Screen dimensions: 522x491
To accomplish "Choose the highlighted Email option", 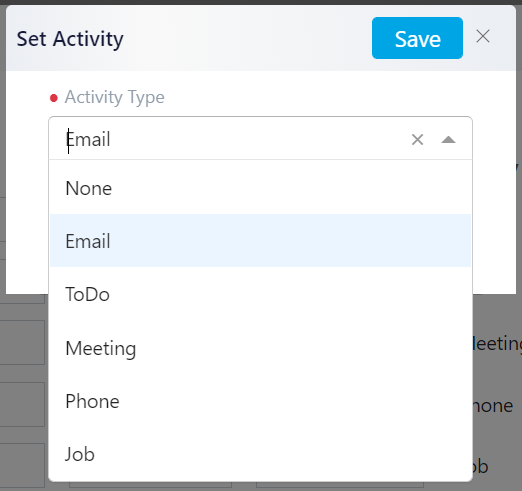I will 260,241.
